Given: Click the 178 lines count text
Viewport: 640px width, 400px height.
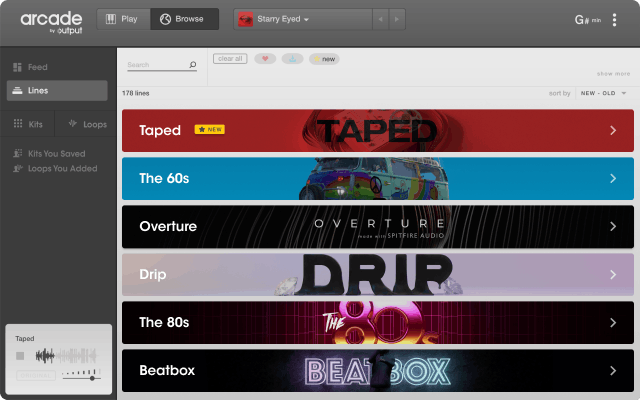Looking at the screenshot, I should 136,93.
